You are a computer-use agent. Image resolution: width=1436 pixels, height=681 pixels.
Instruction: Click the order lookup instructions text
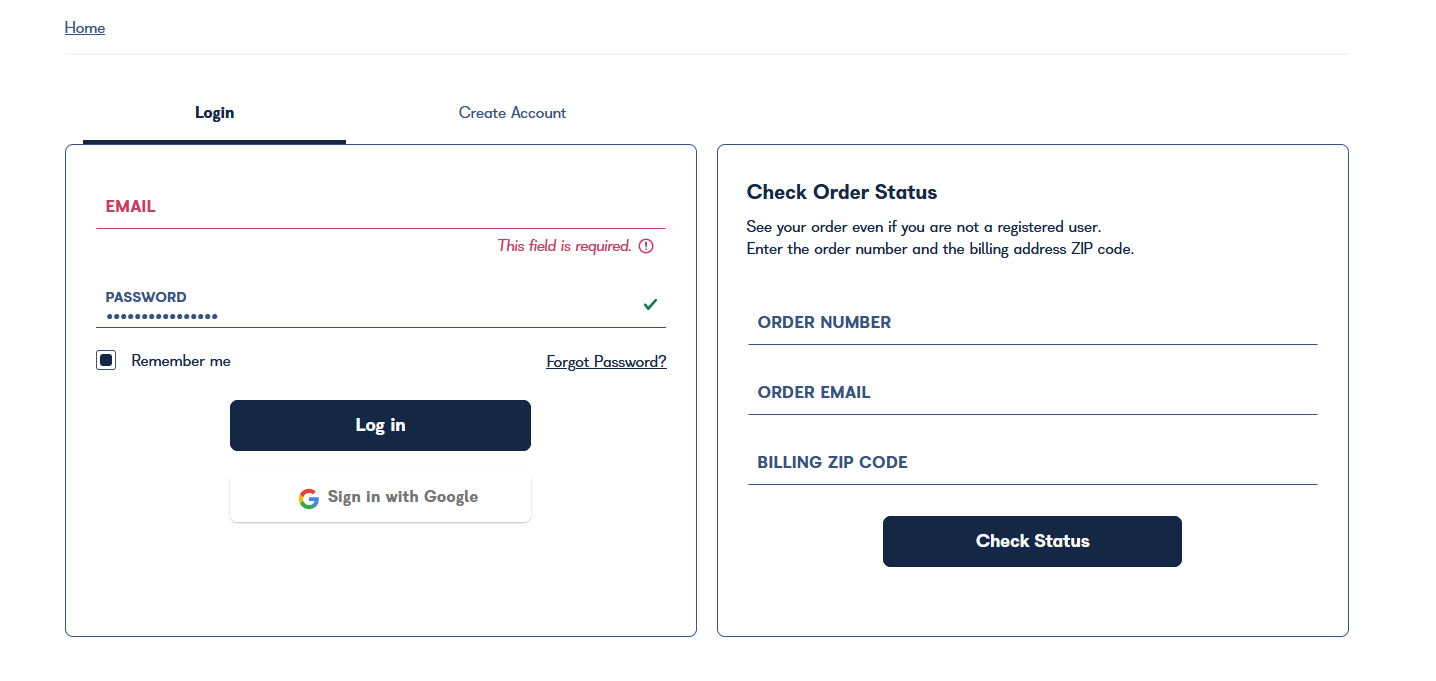[x=940, y=238]
